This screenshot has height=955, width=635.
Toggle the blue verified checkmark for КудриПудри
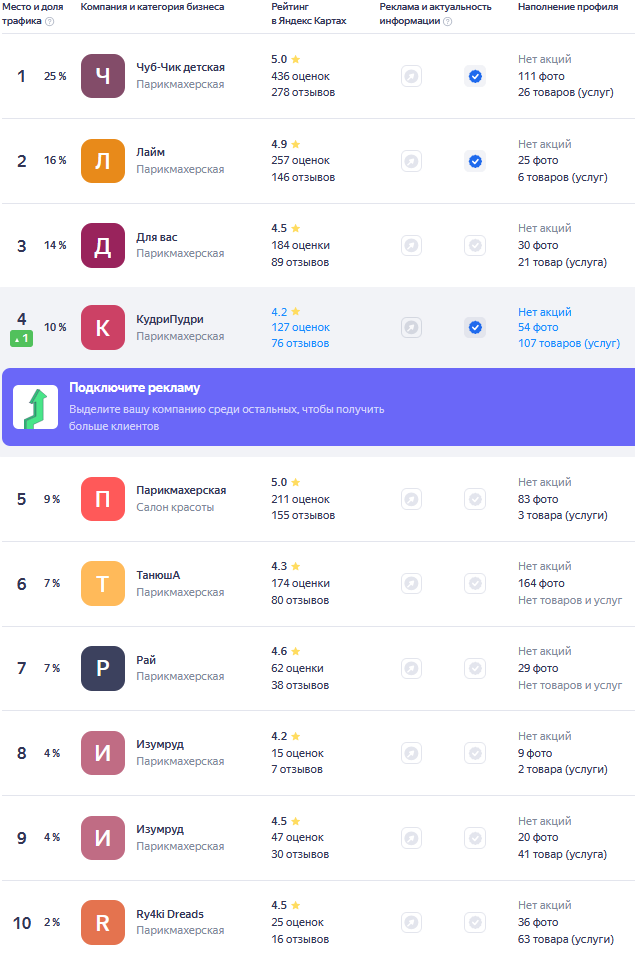click(x=475, y=328)
